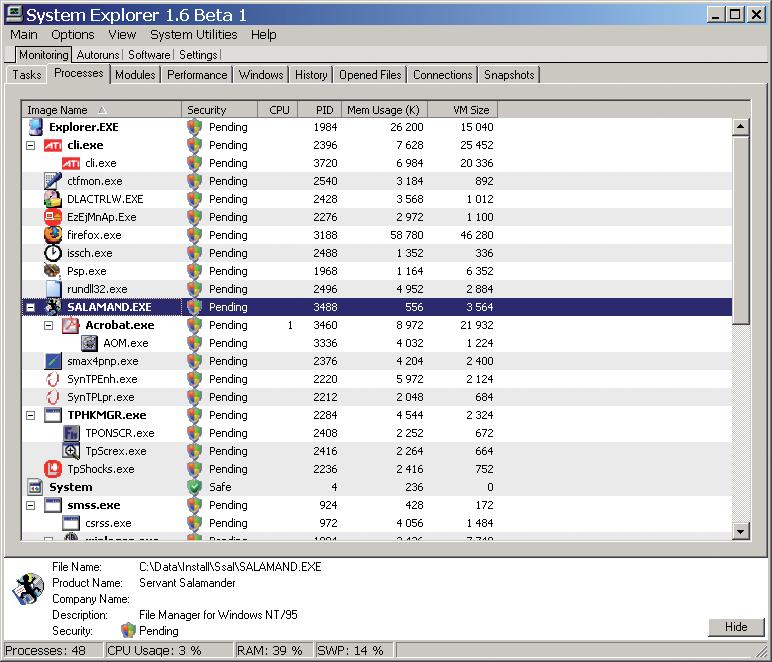Click the Psp.exe icon
This screenshot has height=662, width=772.
[53, 271]
